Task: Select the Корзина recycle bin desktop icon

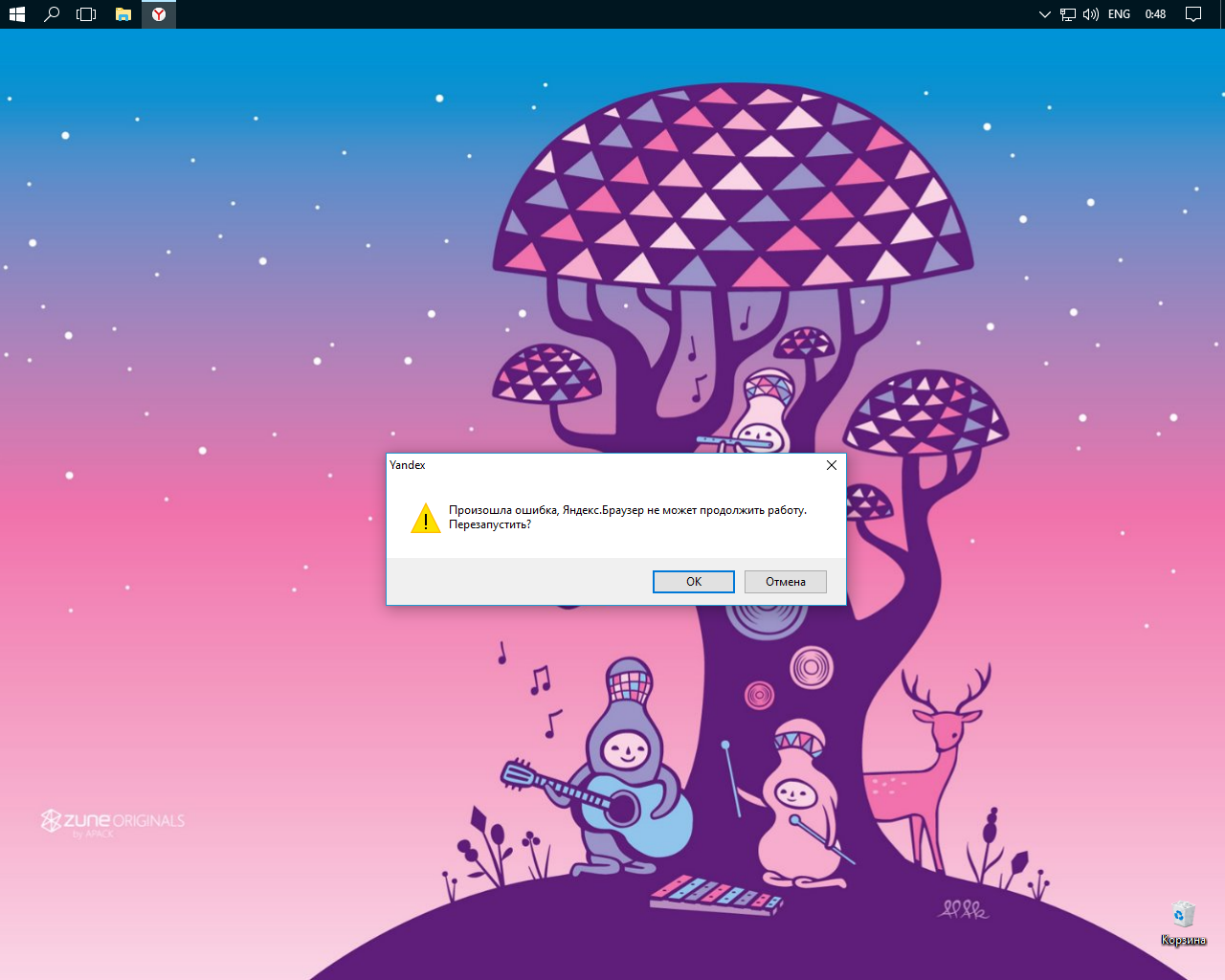Action: [1184, 921]
